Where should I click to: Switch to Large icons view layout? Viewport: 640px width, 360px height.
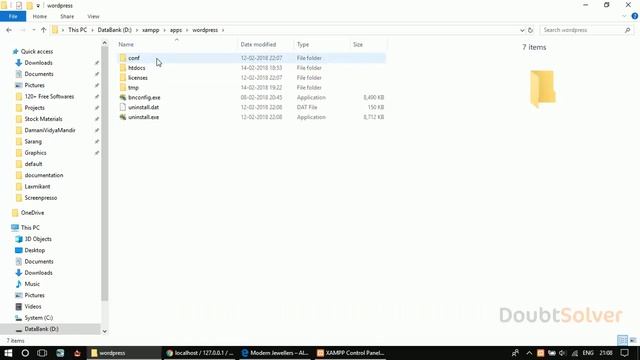pyautogui.click(x=633, y=340)
